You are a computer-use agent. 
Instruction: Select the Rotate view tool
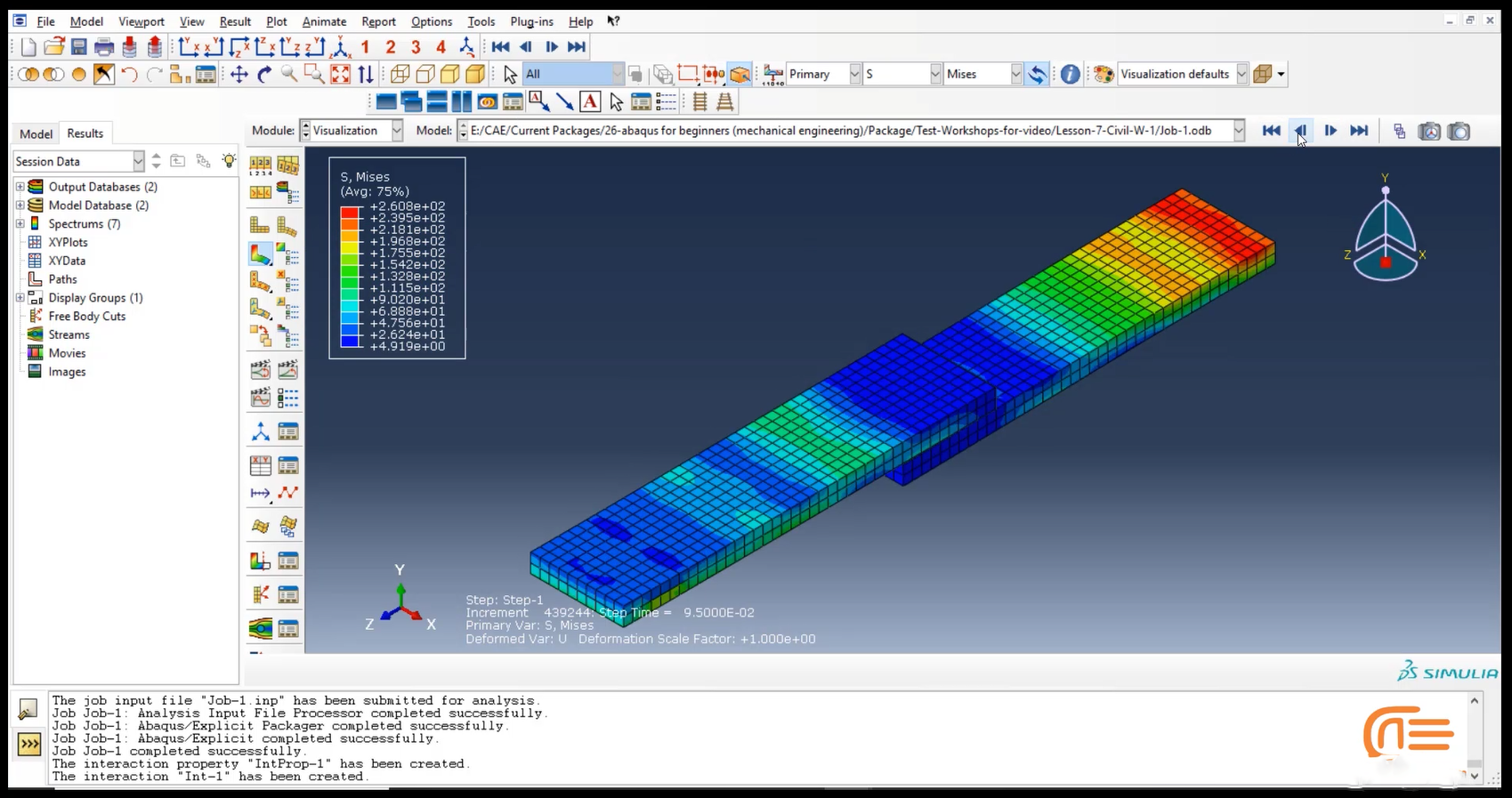264,75
